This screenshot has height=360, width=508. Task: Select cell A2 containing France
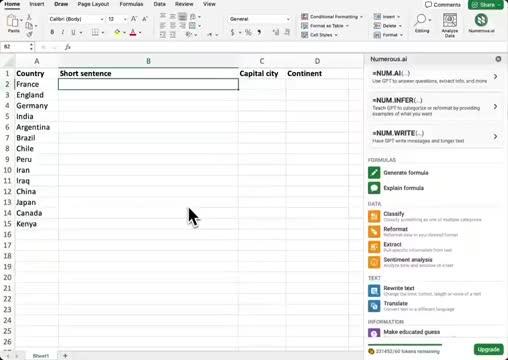click(36, 84)
